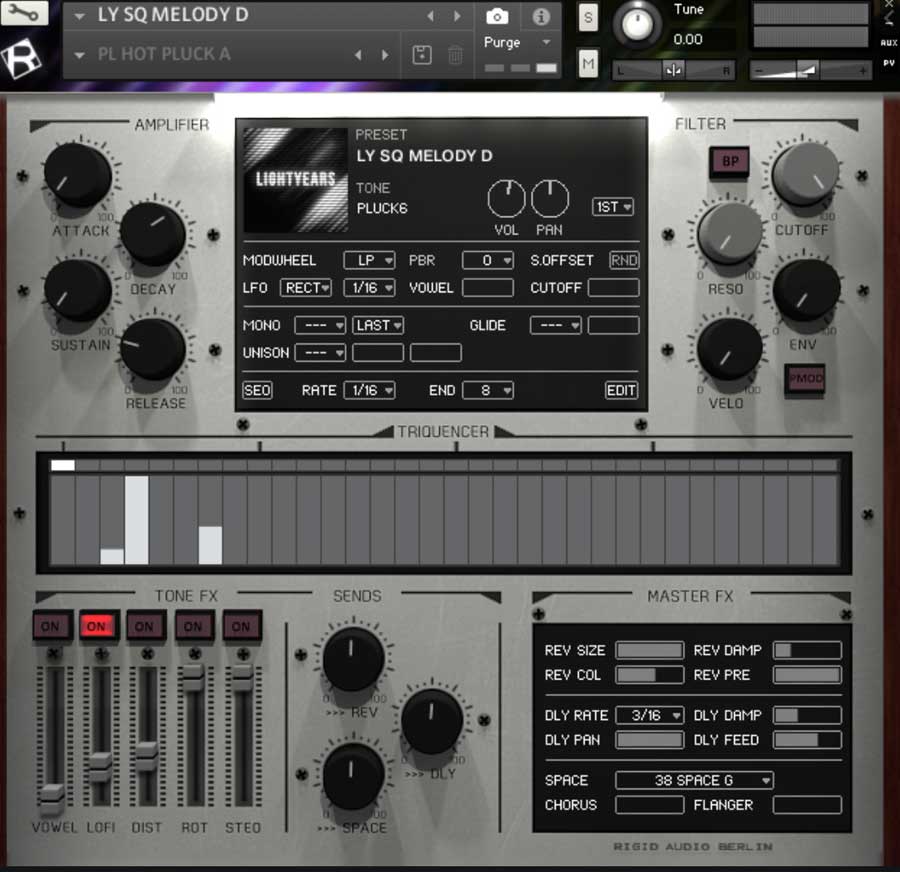
Task: Select previous PL HOT PLUCK A preset arrow
Action: click(358, 55)
